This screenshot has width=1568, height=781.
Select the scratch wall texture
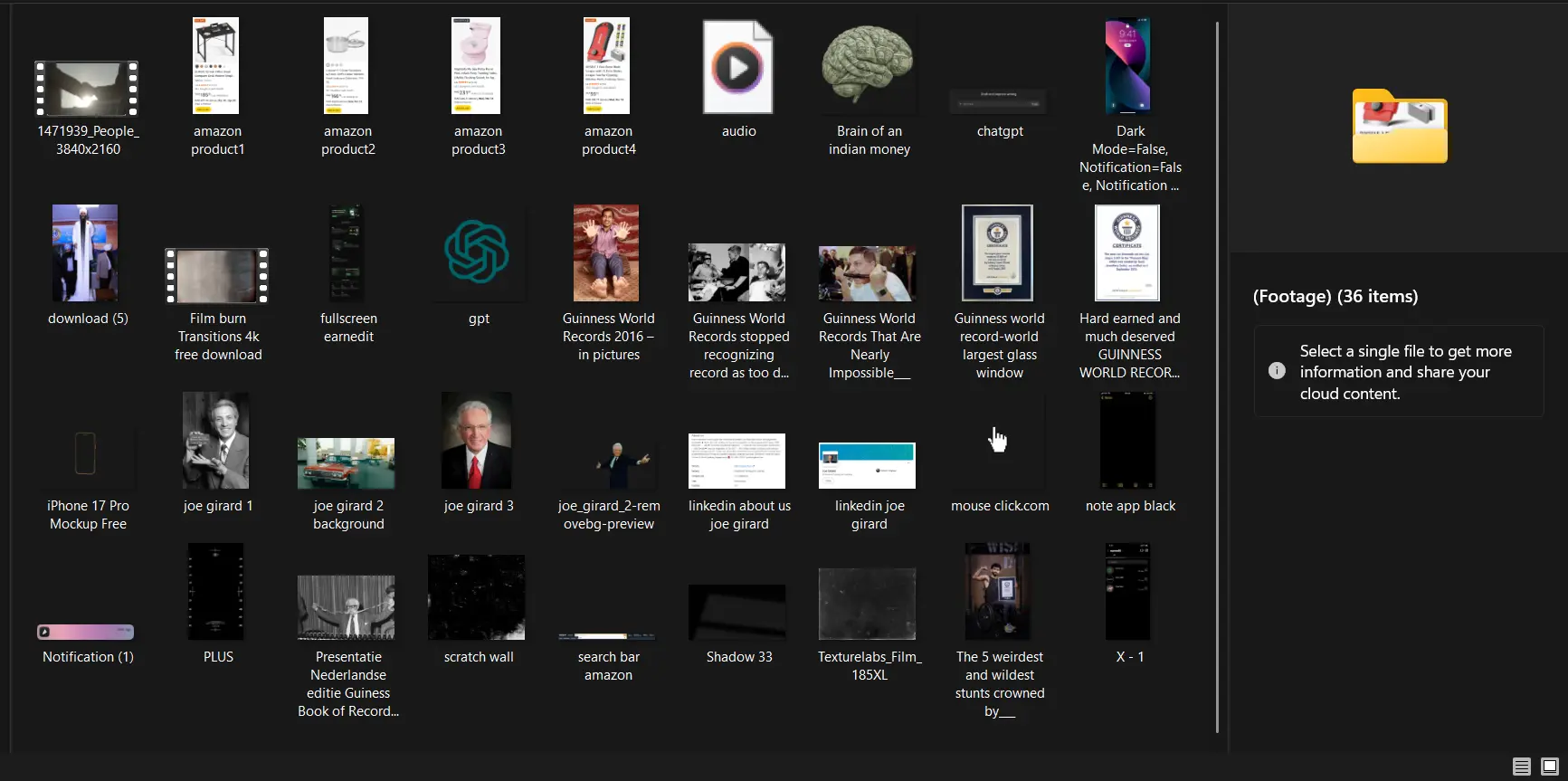click(x=477, y=597)
